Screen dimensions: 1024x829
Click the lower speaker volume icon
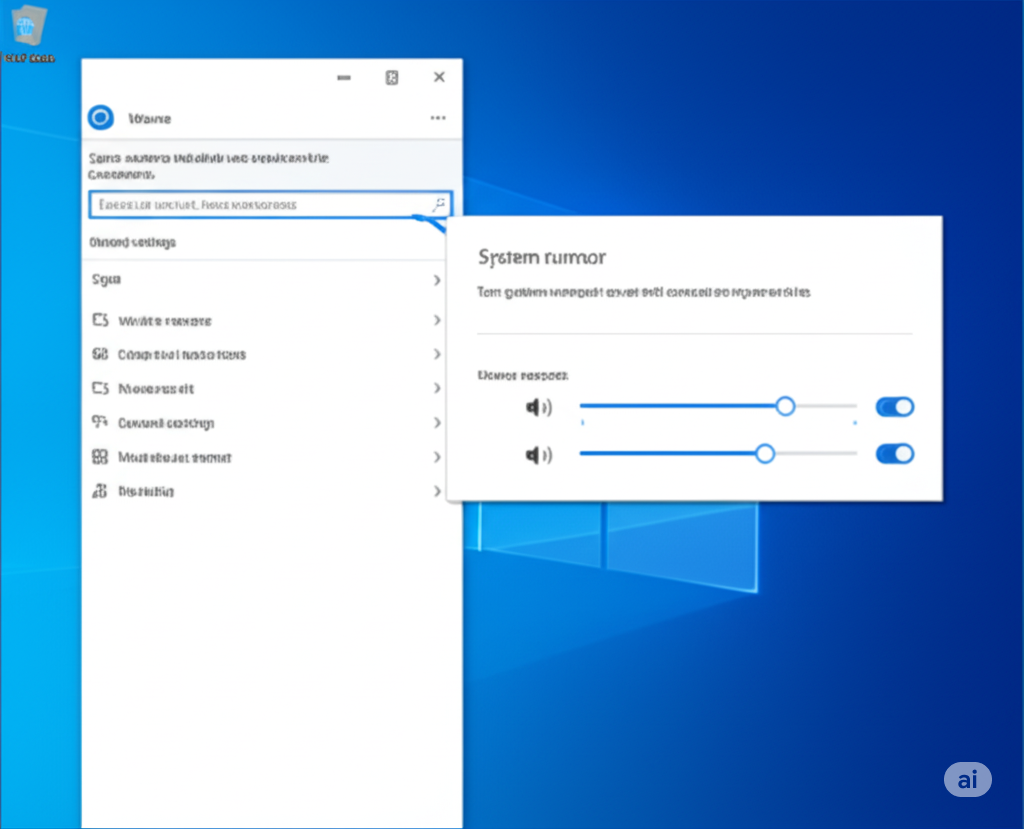[539, 454]
